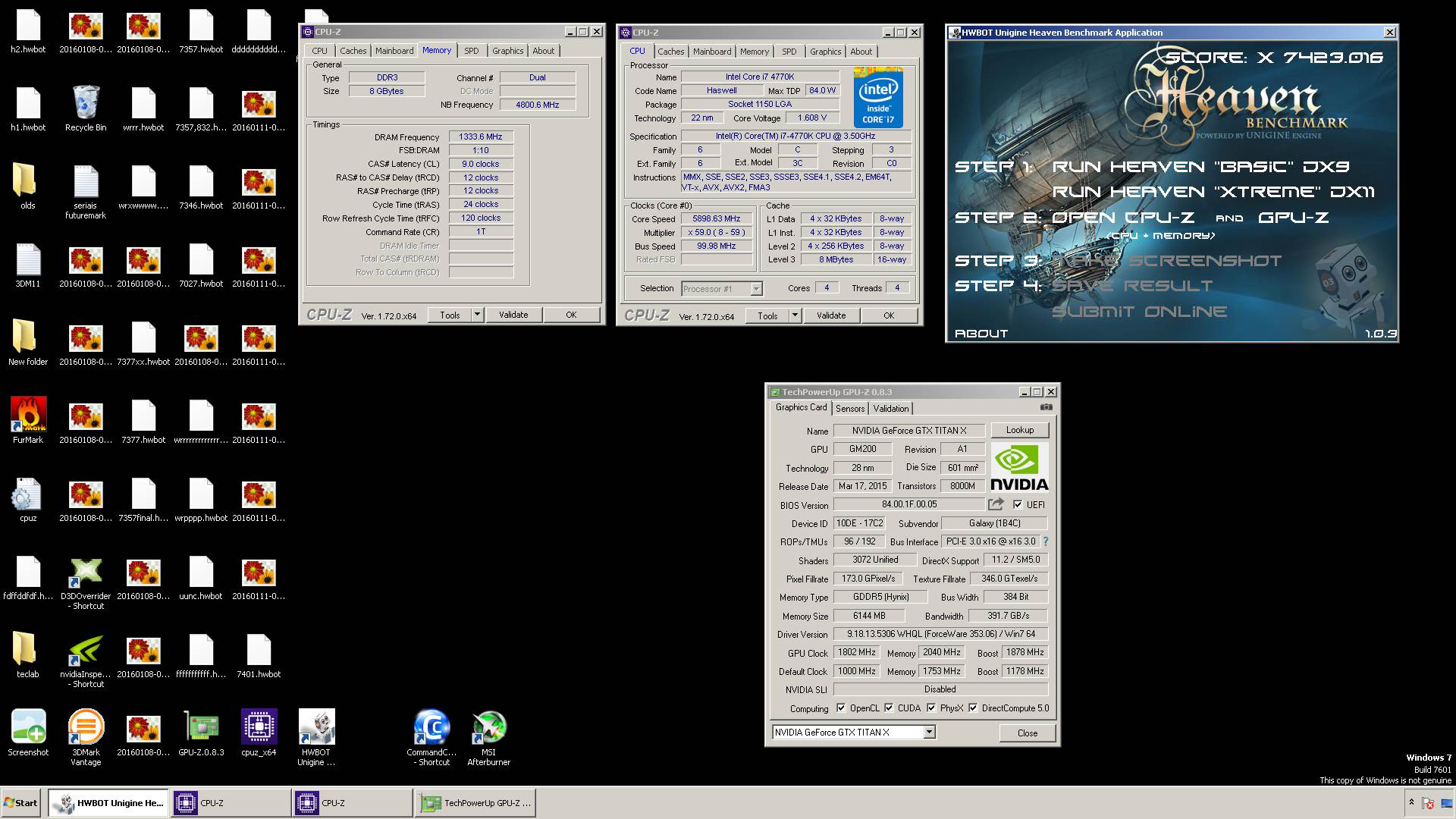Open the Start menu
The height and width of the screenshot is (819, 1456).
[x=21, y=802]
